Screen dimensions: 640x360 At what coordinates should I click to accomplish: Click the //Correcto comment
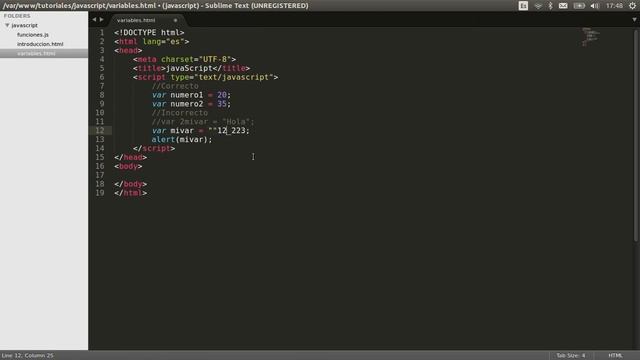(175, 86)
